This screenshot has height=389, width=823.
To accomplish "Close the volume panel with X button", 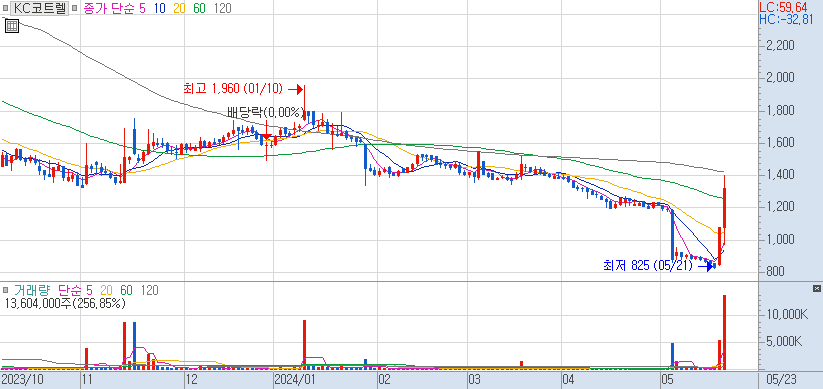I will point(816,289).
